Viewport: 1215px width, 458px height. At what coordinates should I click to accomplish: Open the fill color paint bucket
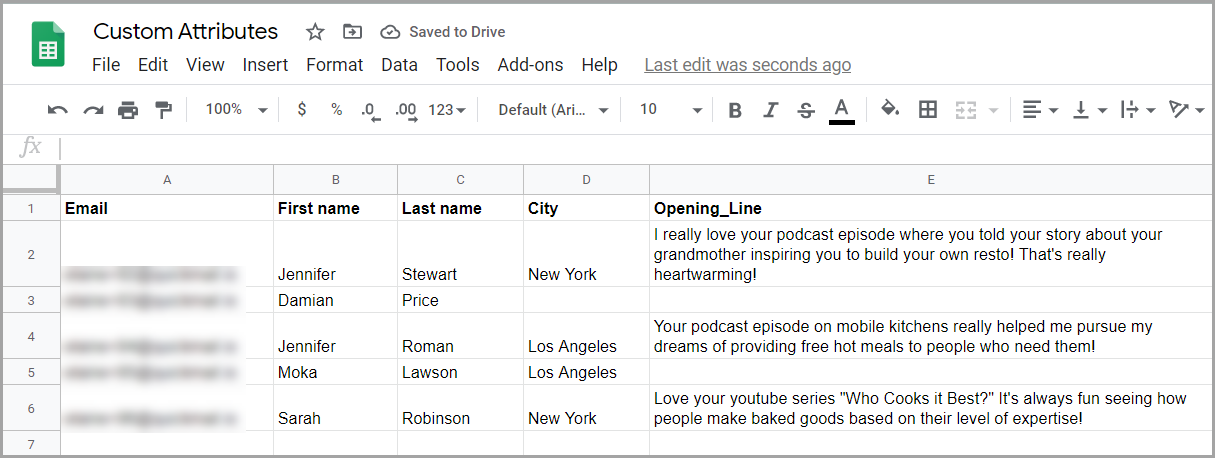(889, 109)
